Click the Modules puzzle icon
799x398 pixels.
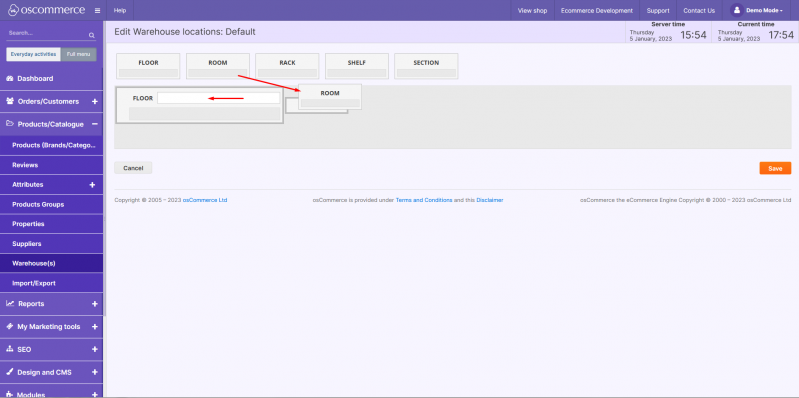click(x=10, y=394)
